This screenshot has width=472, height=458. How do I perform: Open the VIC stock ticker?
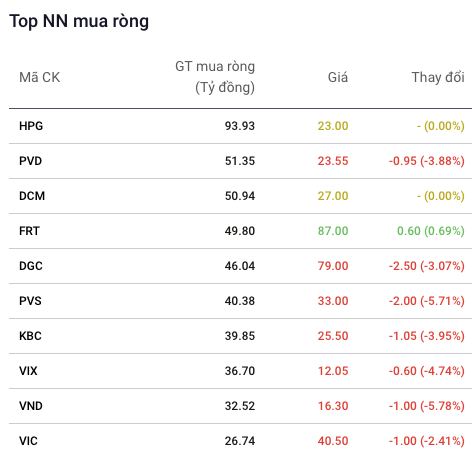tap(28, 441)
